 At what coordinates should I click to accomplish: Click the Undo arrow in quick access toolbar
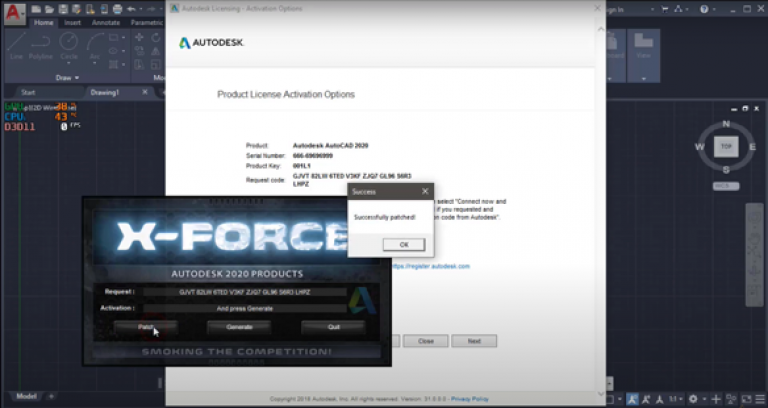click(x=131, y=9)
